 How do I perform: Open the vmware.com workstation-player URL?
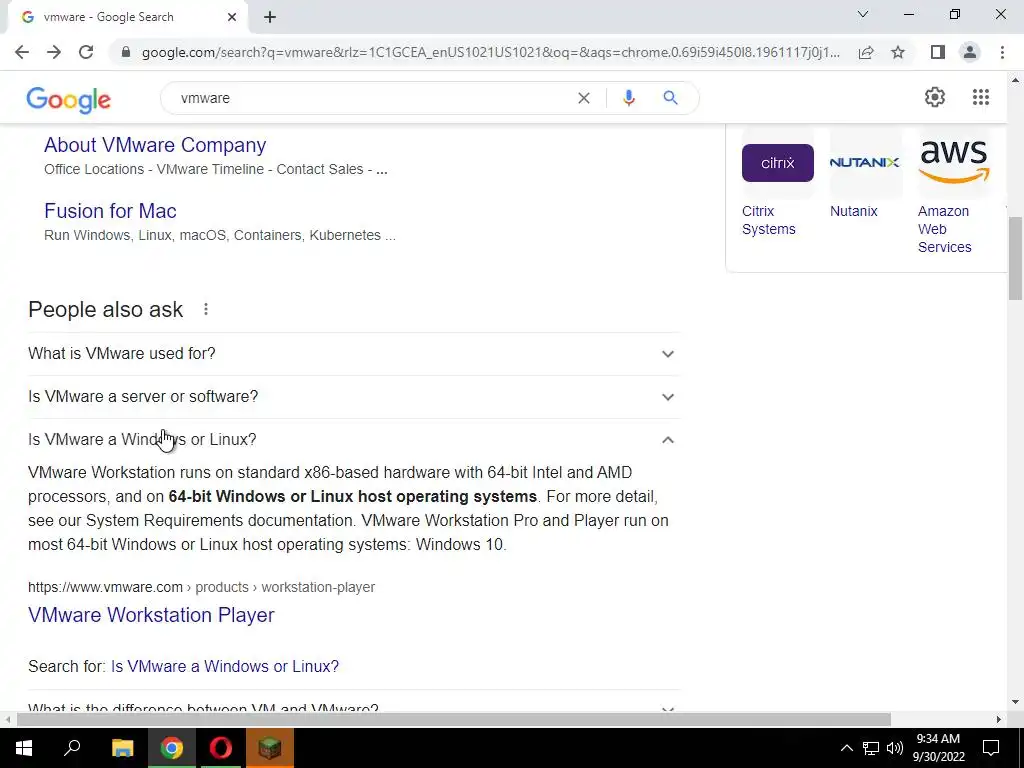click(201, 587)
